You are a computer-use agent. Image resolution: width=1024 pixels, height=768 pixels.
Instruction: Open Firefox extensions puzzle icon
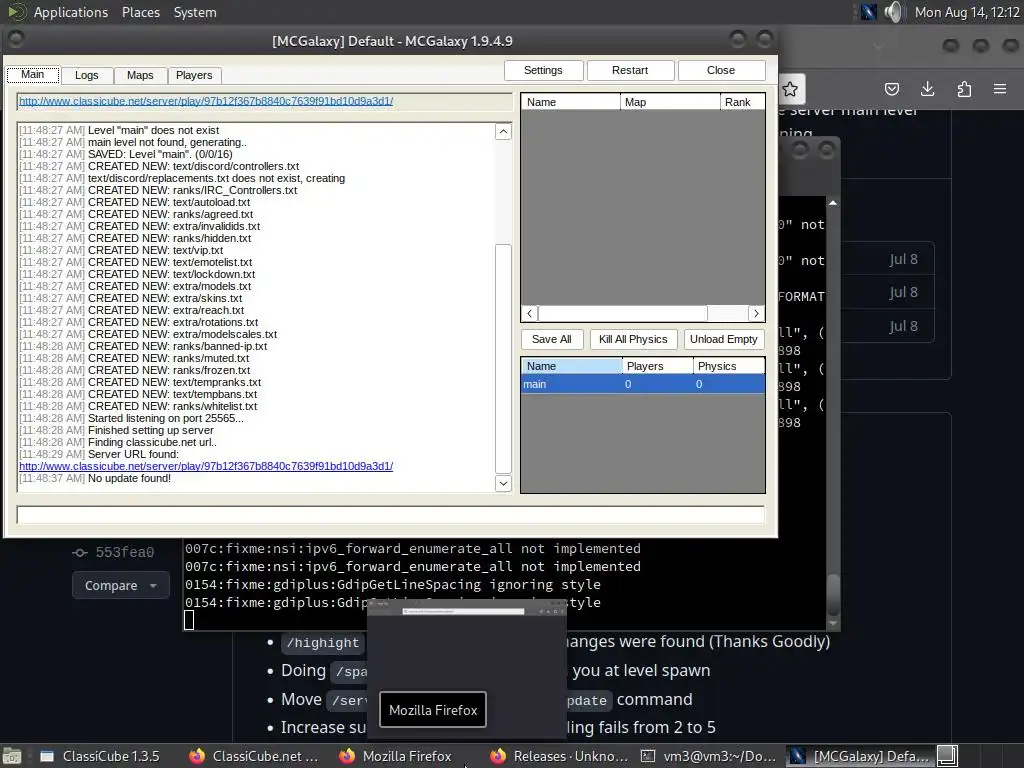click(964, 89)
